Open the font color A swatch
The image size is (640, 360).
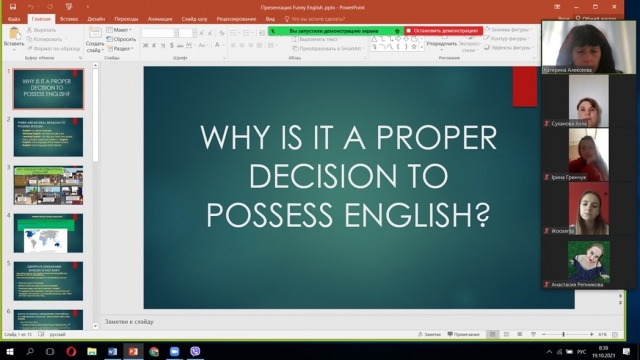click(x=218, y=45)
